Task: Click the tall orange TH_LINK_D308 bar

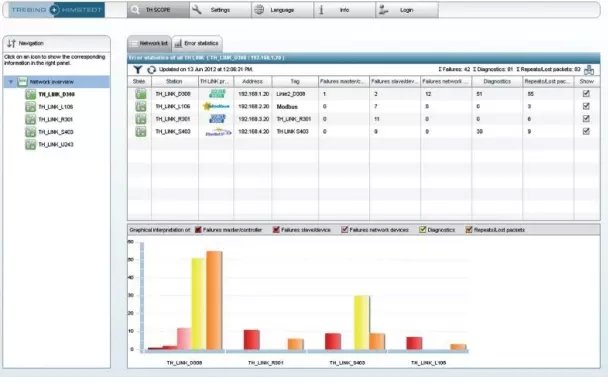Action: click(214, 300)
